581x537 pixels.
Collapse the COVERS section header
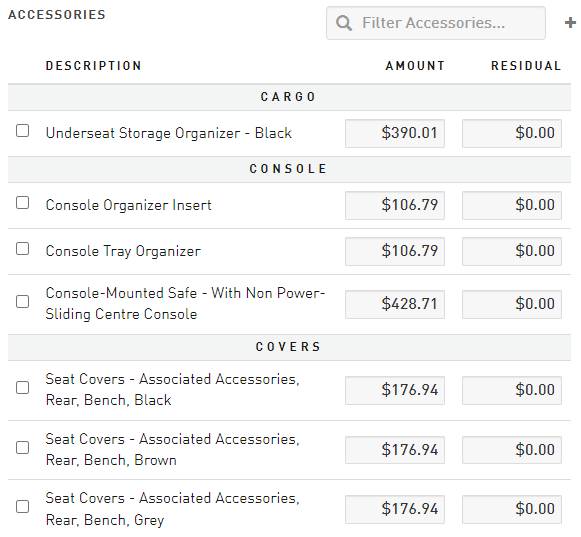(x=289, y=347)
